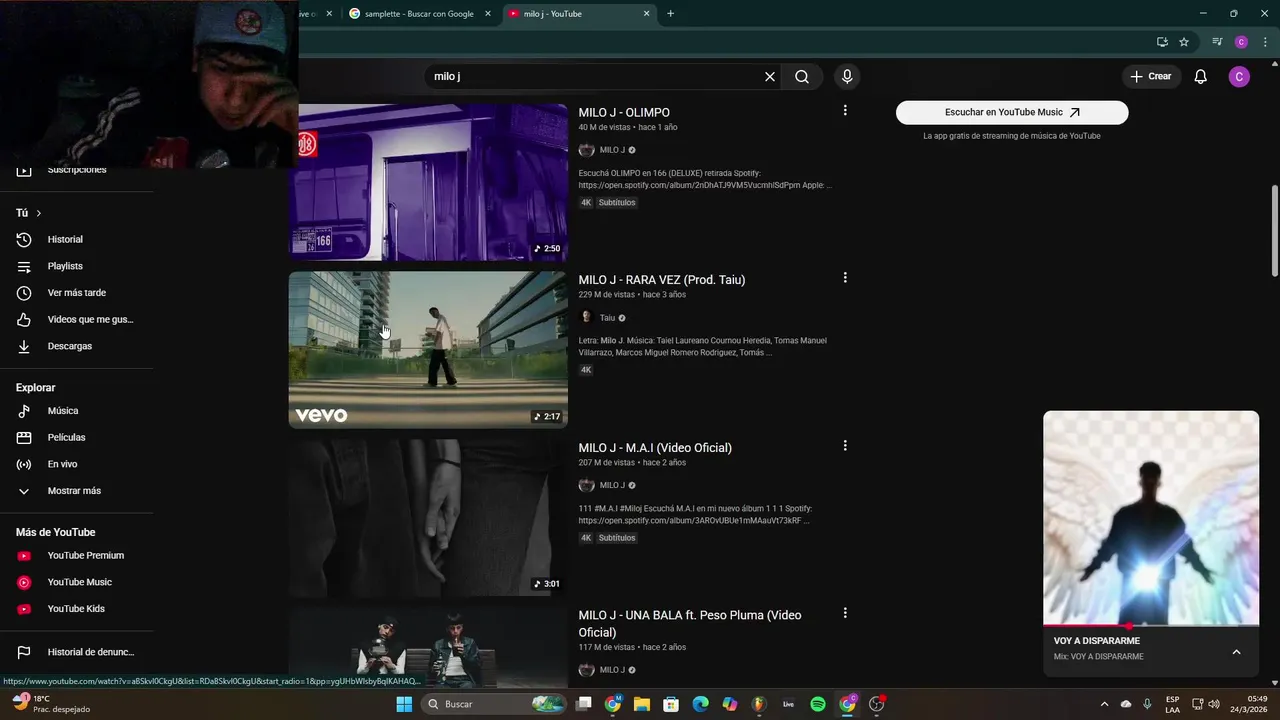Open Chrome three-dot menu
Image resolution: width=1280 pixels, height=720 pixels.
[x=1265, y=42]
